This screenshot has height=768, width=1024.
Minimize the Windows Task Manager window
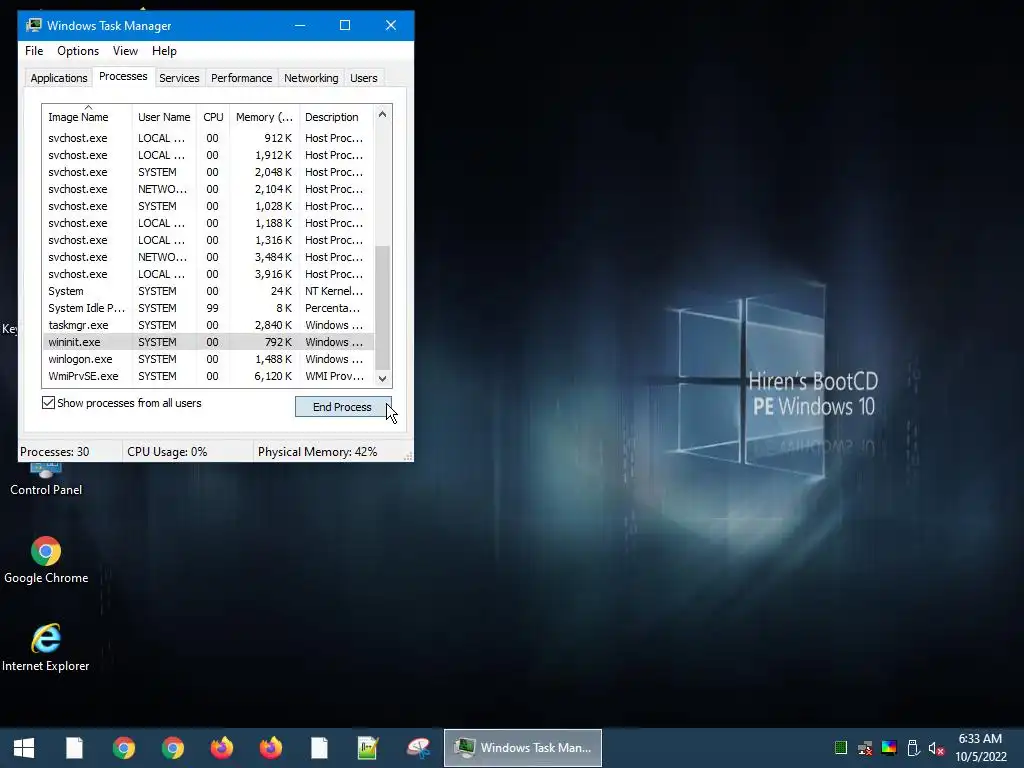300,25
